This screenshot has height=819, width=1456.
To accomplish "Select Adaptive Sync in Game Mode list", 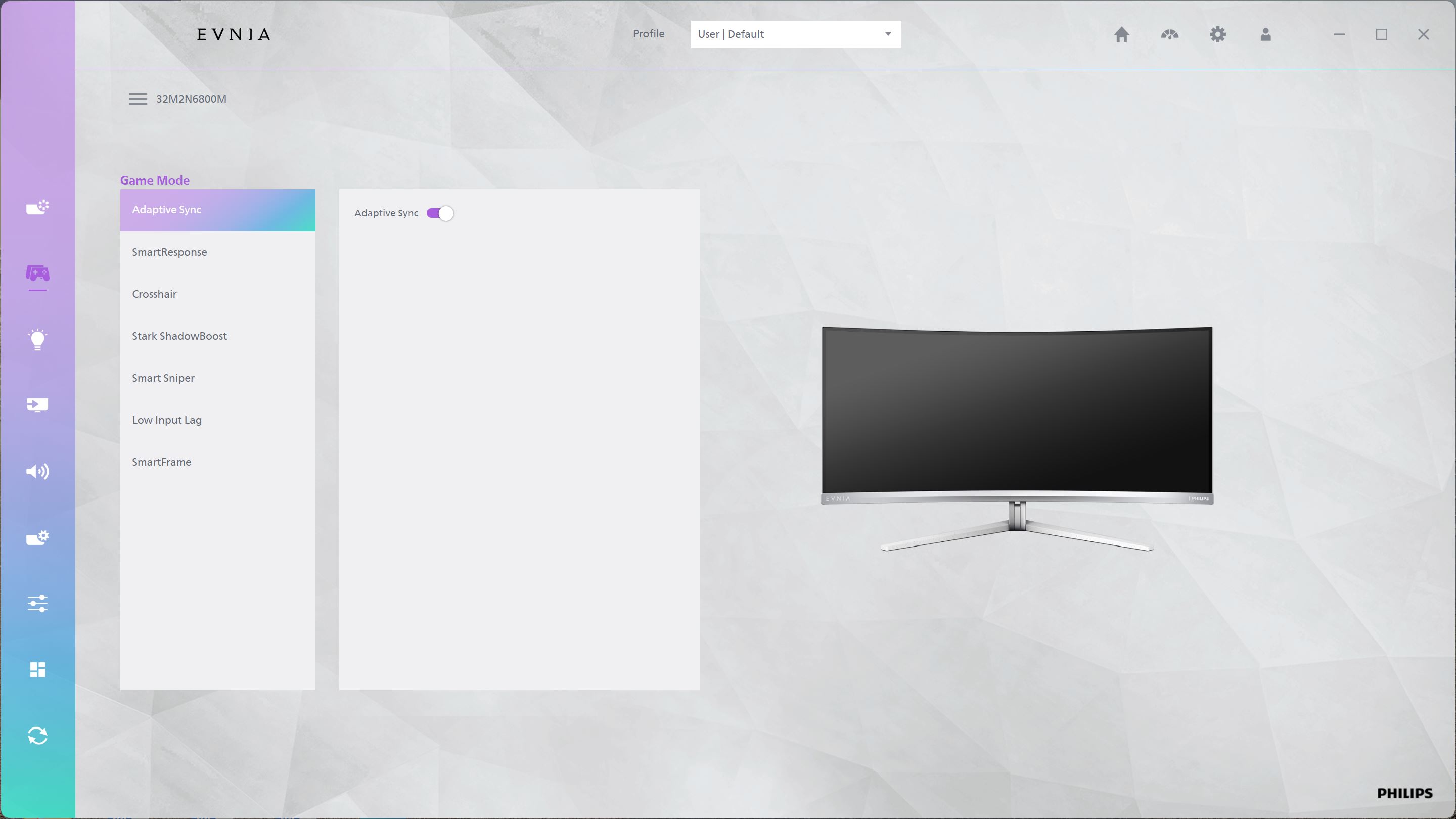I will (217, 210).
